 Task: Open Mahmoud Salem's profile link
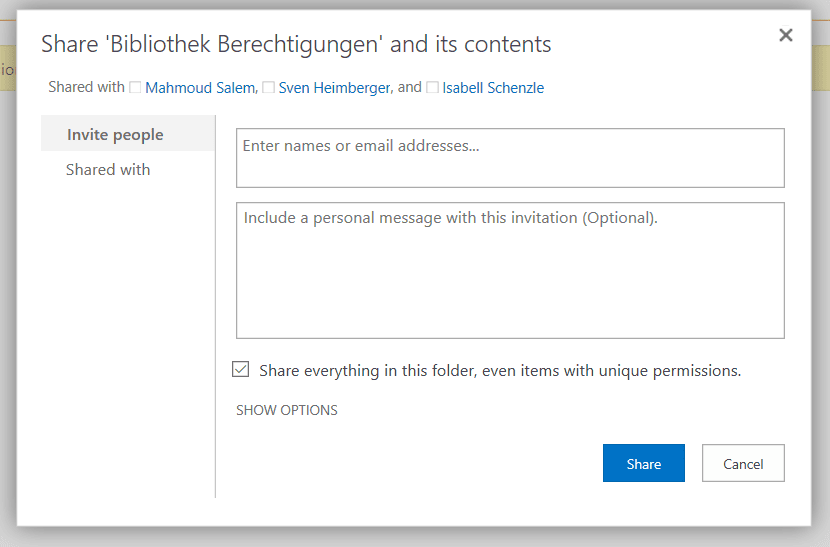coord(200,88)
